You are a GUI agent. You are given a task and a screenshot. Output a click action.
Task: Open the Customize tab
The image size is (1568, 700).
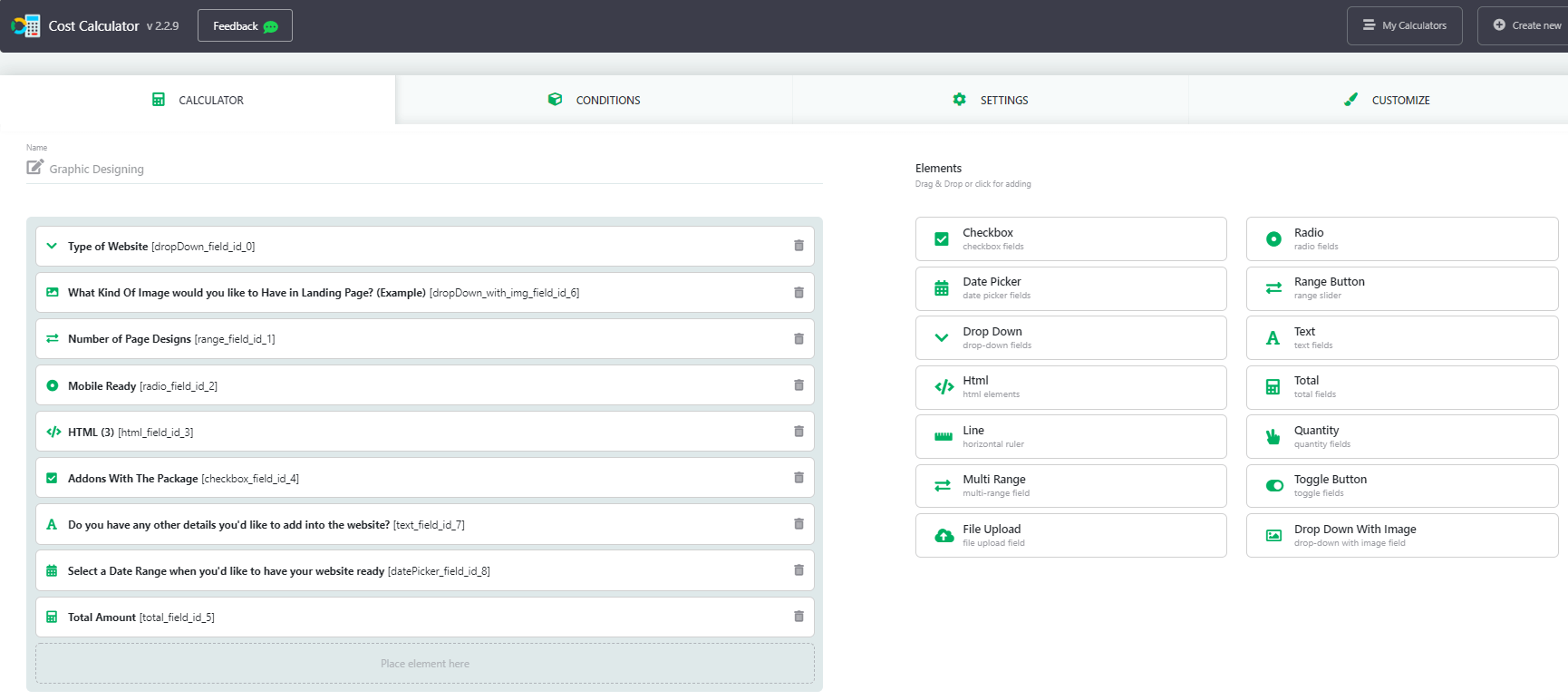pyautogui.click(x=1387, y=100)
